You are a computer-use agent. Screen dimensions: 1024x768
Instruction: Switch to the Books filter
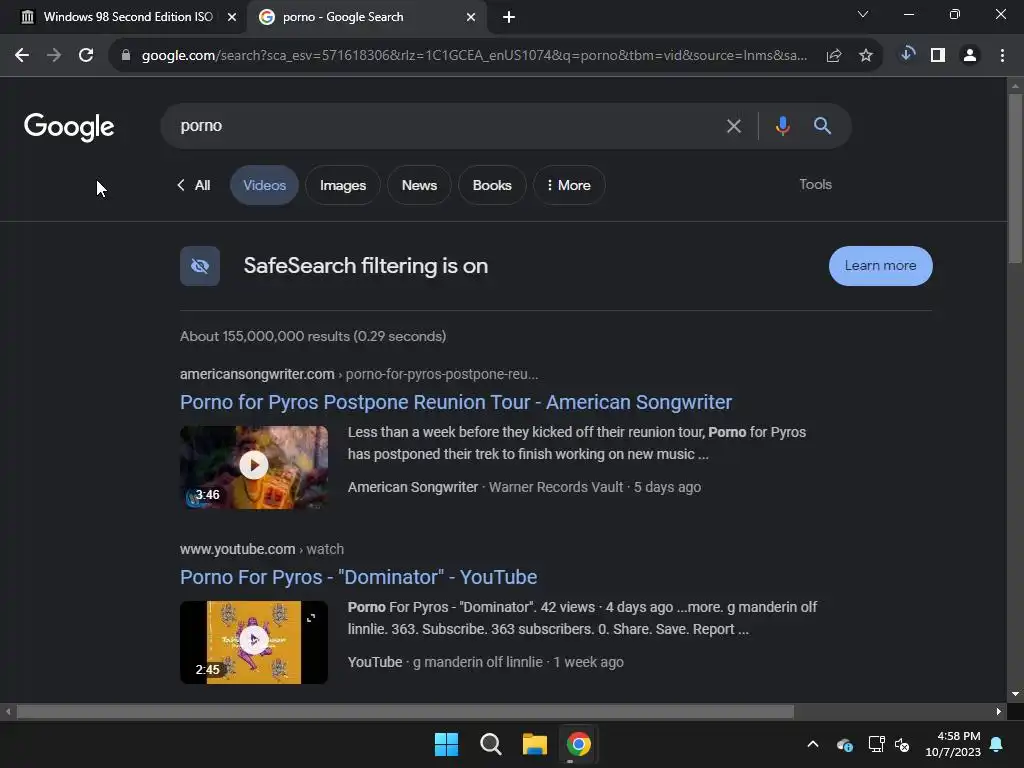(492, 185)
